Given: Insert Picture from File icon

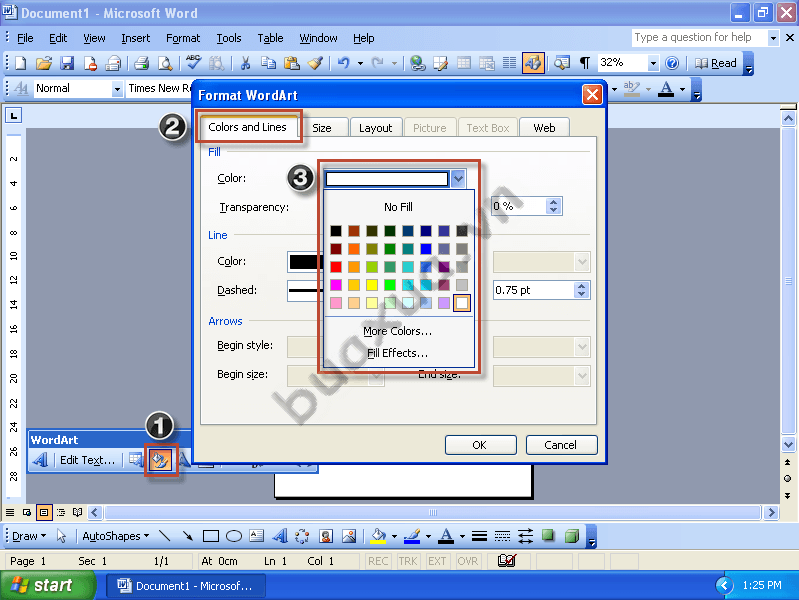Looking at the screenshot, I should coord(349,536).
